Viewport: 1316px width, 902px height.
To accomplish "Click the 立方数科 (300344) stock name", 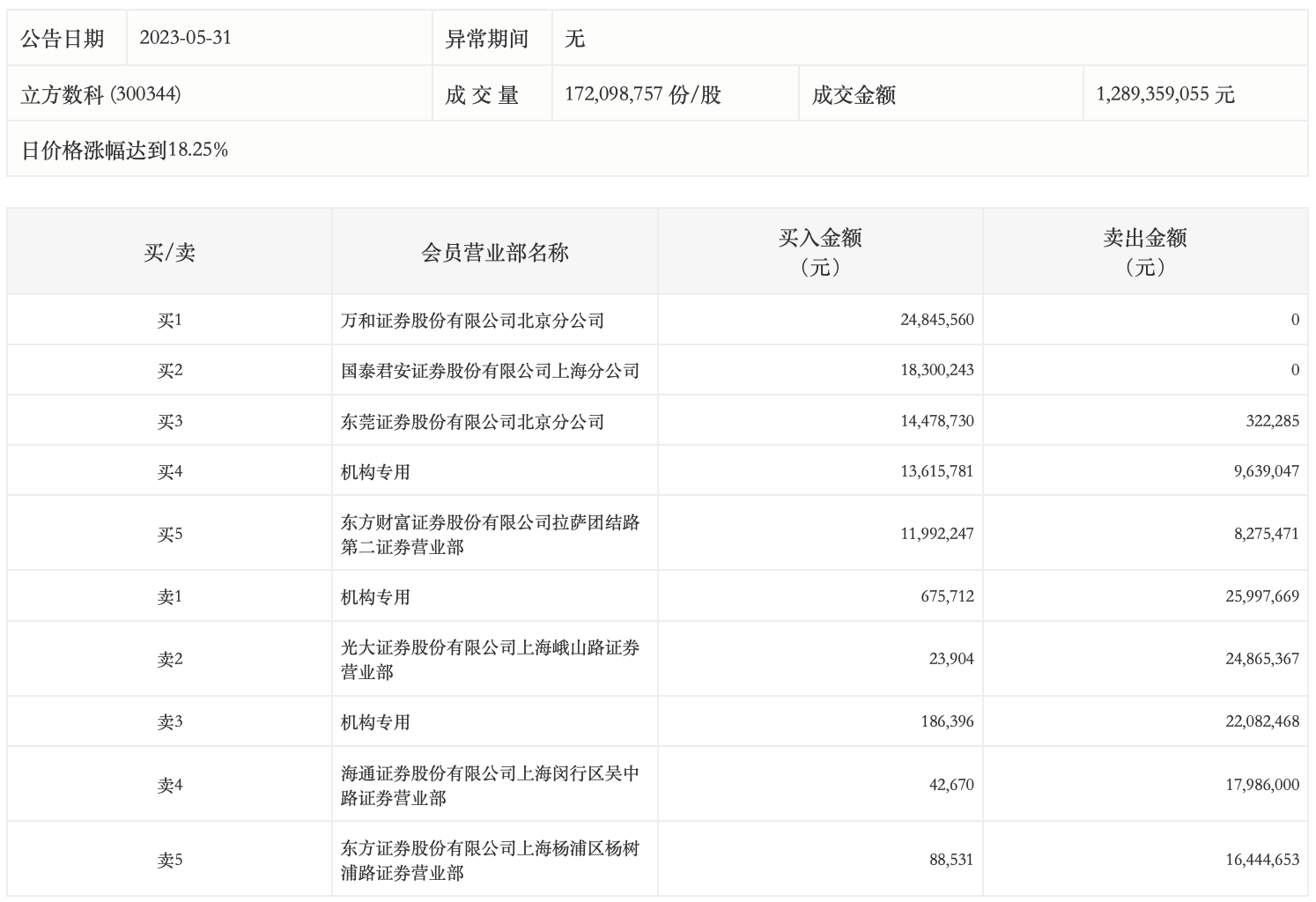I will point(101,94).
